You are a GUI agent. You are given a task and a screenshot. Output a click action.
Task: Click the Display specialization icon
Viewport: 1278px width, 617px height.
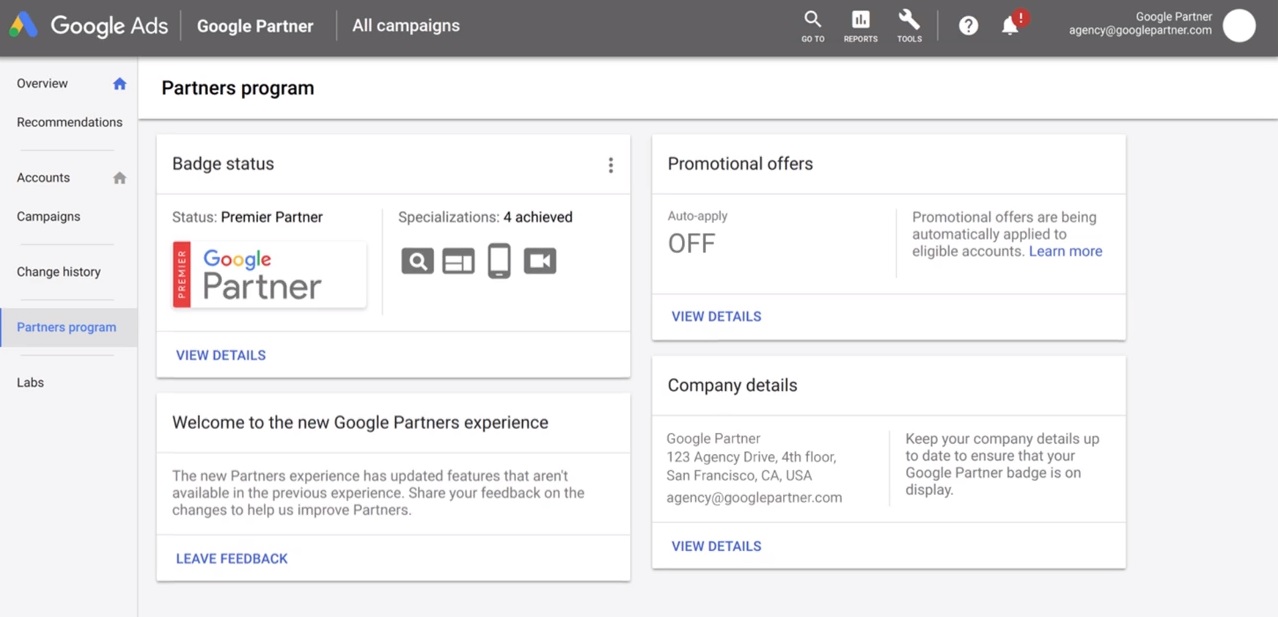[458, 261]
